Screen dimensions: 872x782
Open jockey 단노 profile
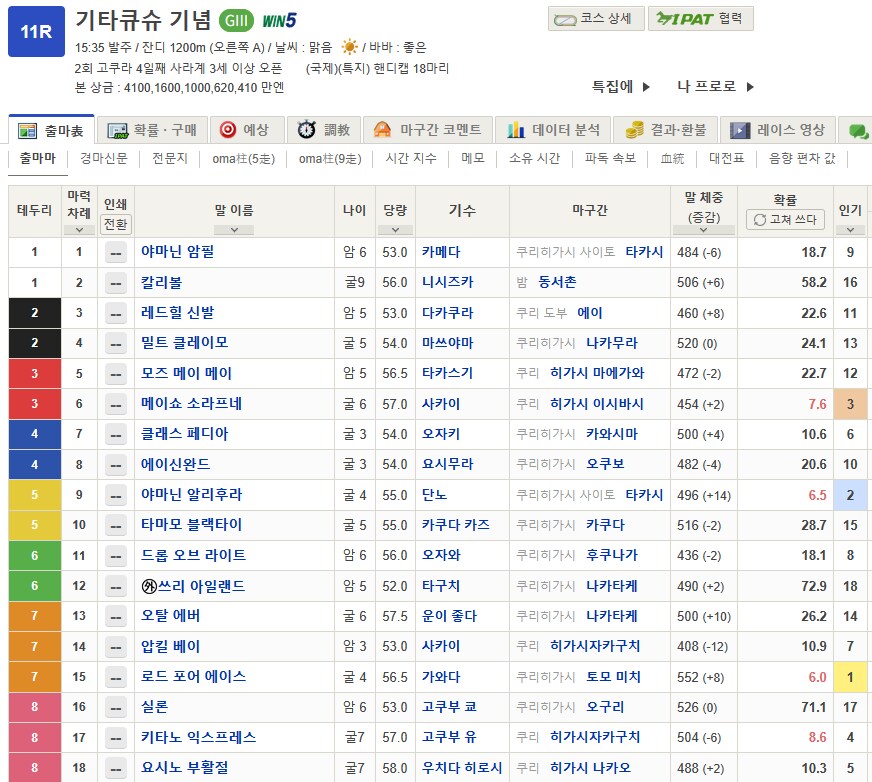[x=434, y=494]
